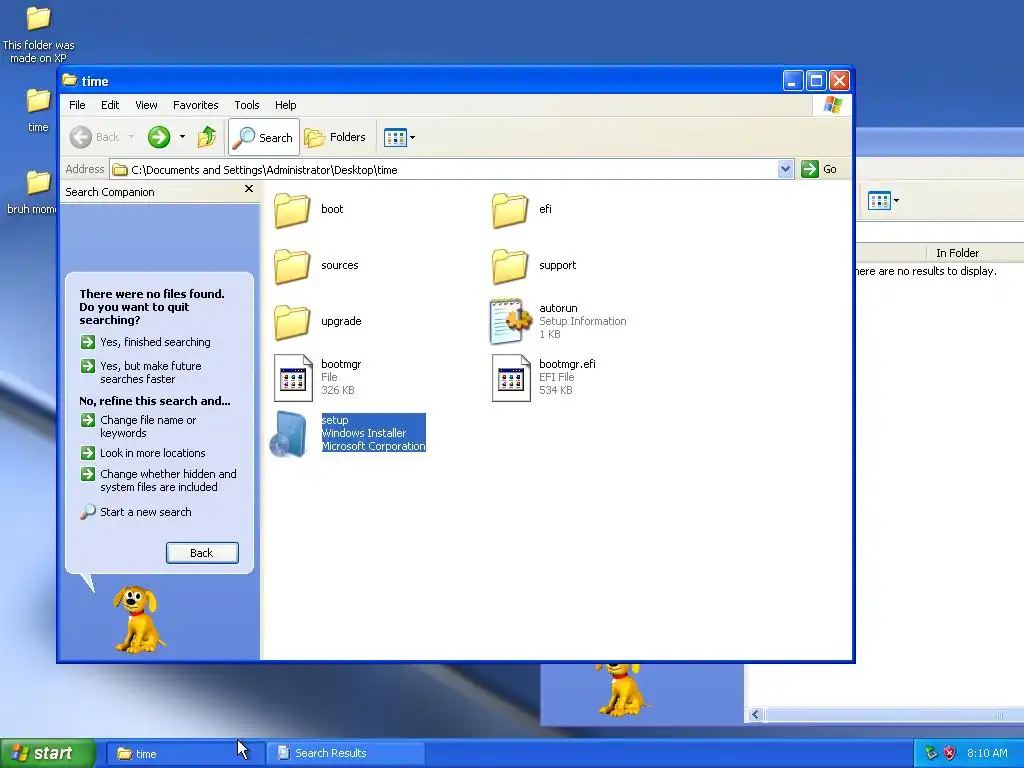Screen dimensions: 1024x768
Task: Open the Favorites menu
Action: click(x=195, y=105)
